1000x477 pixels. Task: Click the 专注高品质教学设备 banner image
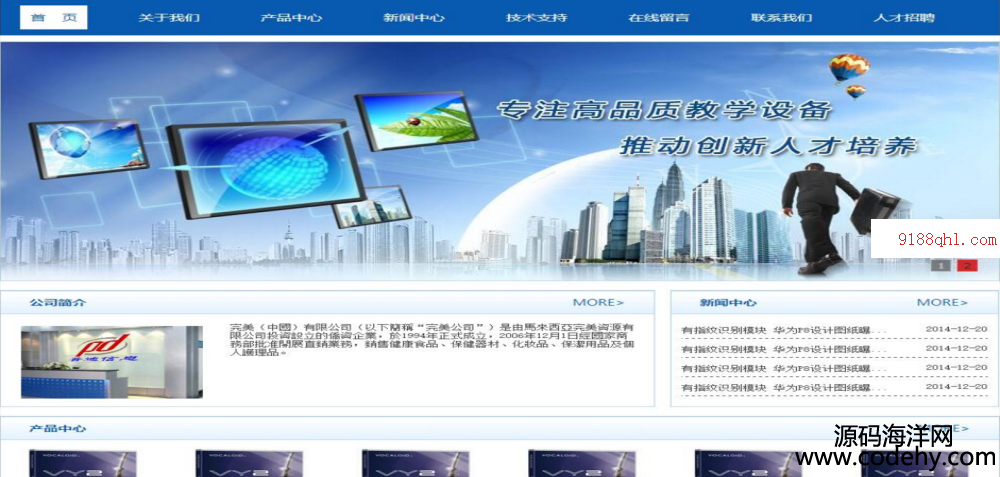point(500,161)
